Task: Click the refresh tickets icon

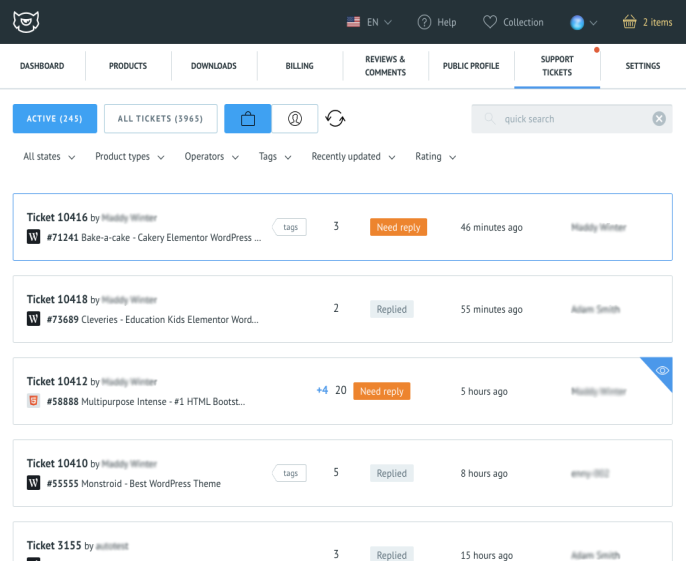Action: (336, 119)
